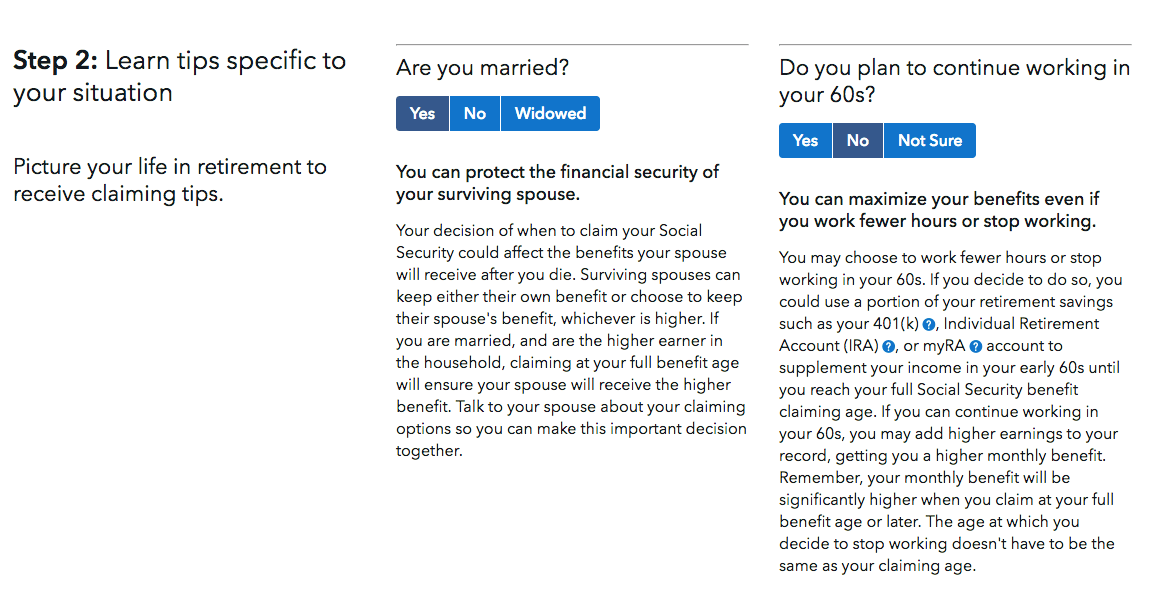
Task: Click the continue working in 60s question heading
Action: point(954,81)
